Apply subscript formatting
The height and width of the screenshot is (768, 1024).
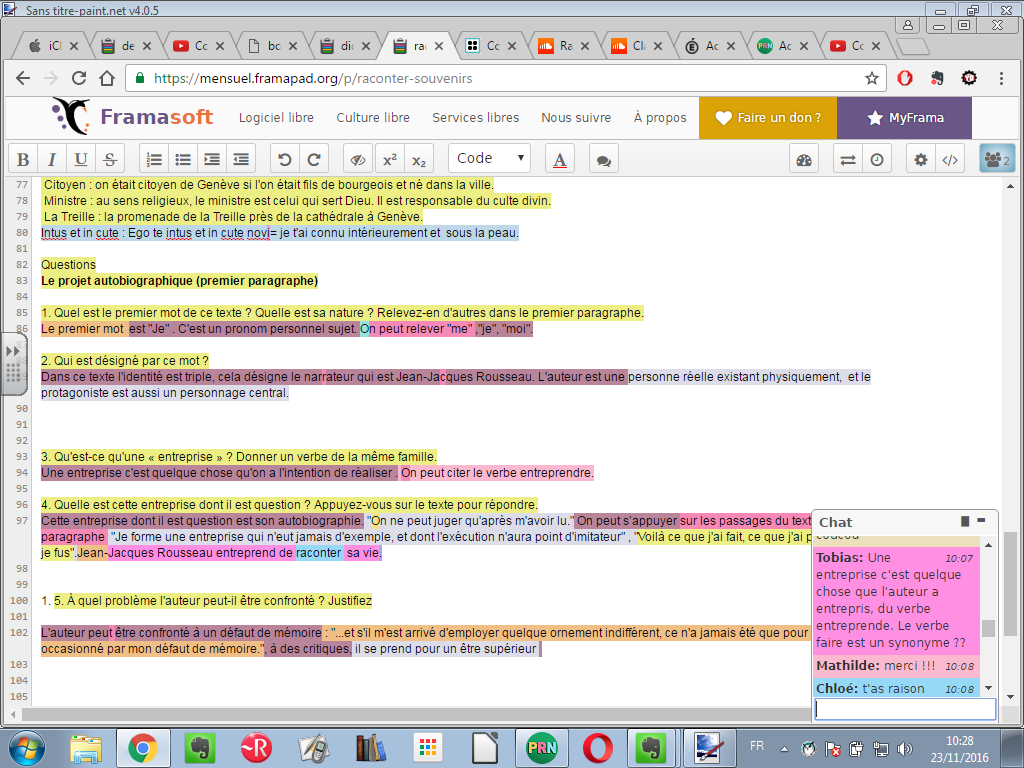point(419,159)
